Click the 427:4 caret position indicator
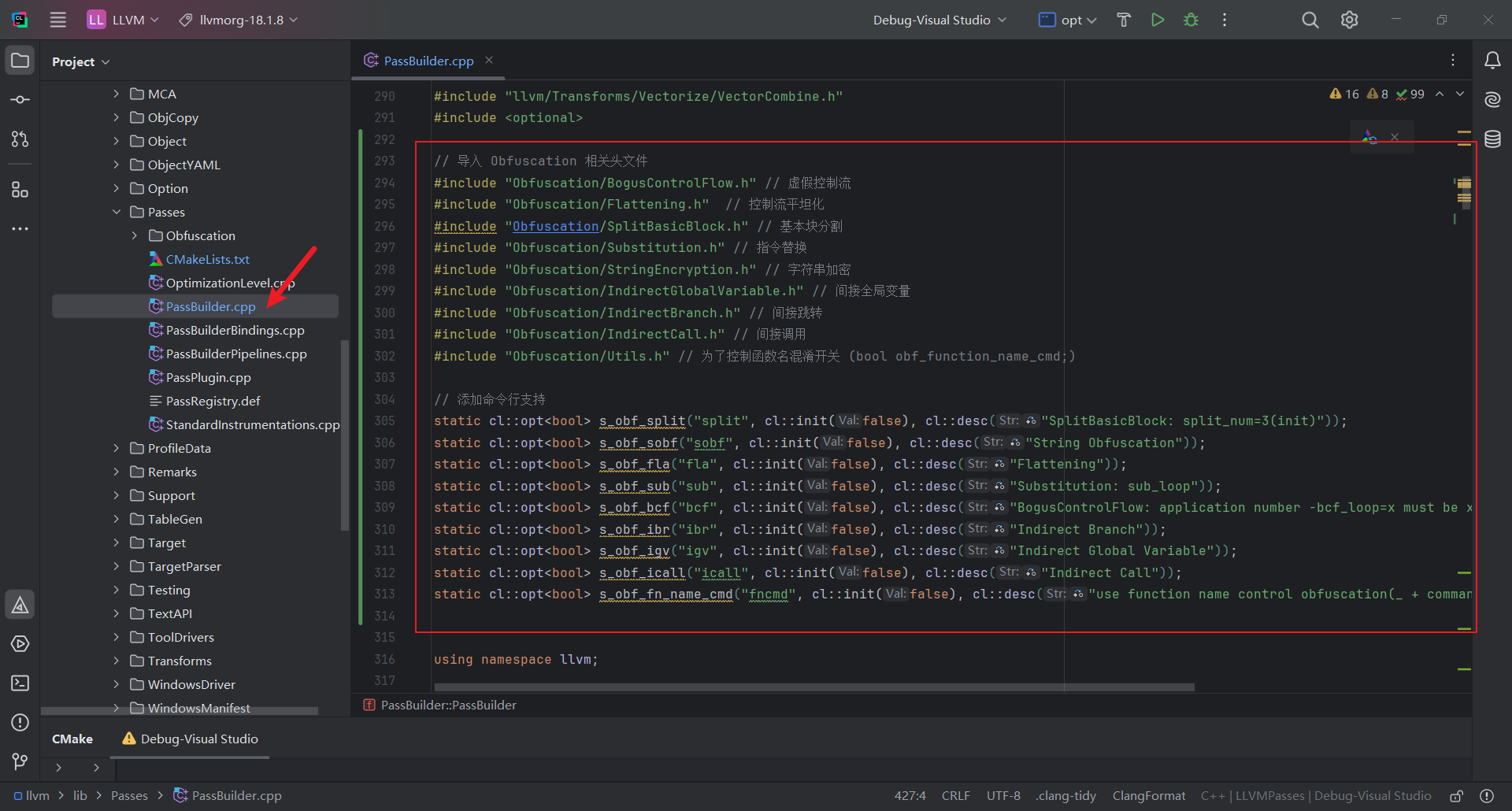The image size is (1512, 811). [910, 795]
